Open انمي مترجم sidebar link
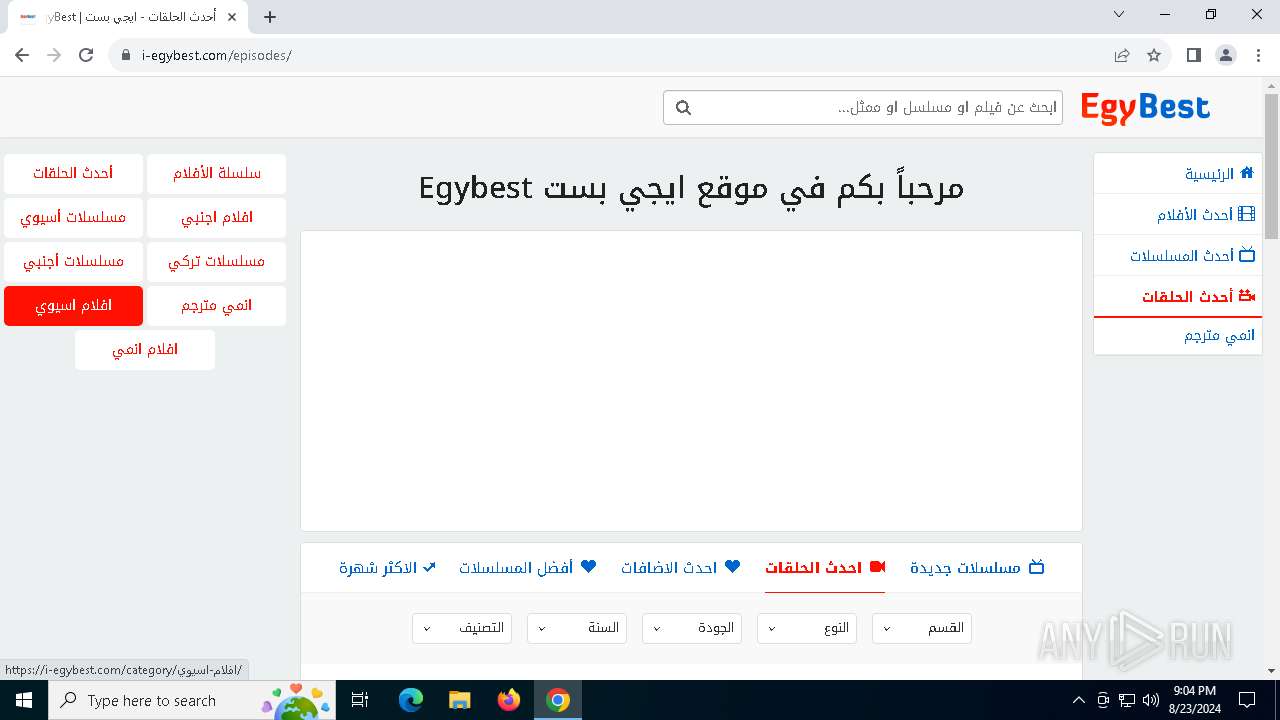The image size is (1280, 720). 1178,336
